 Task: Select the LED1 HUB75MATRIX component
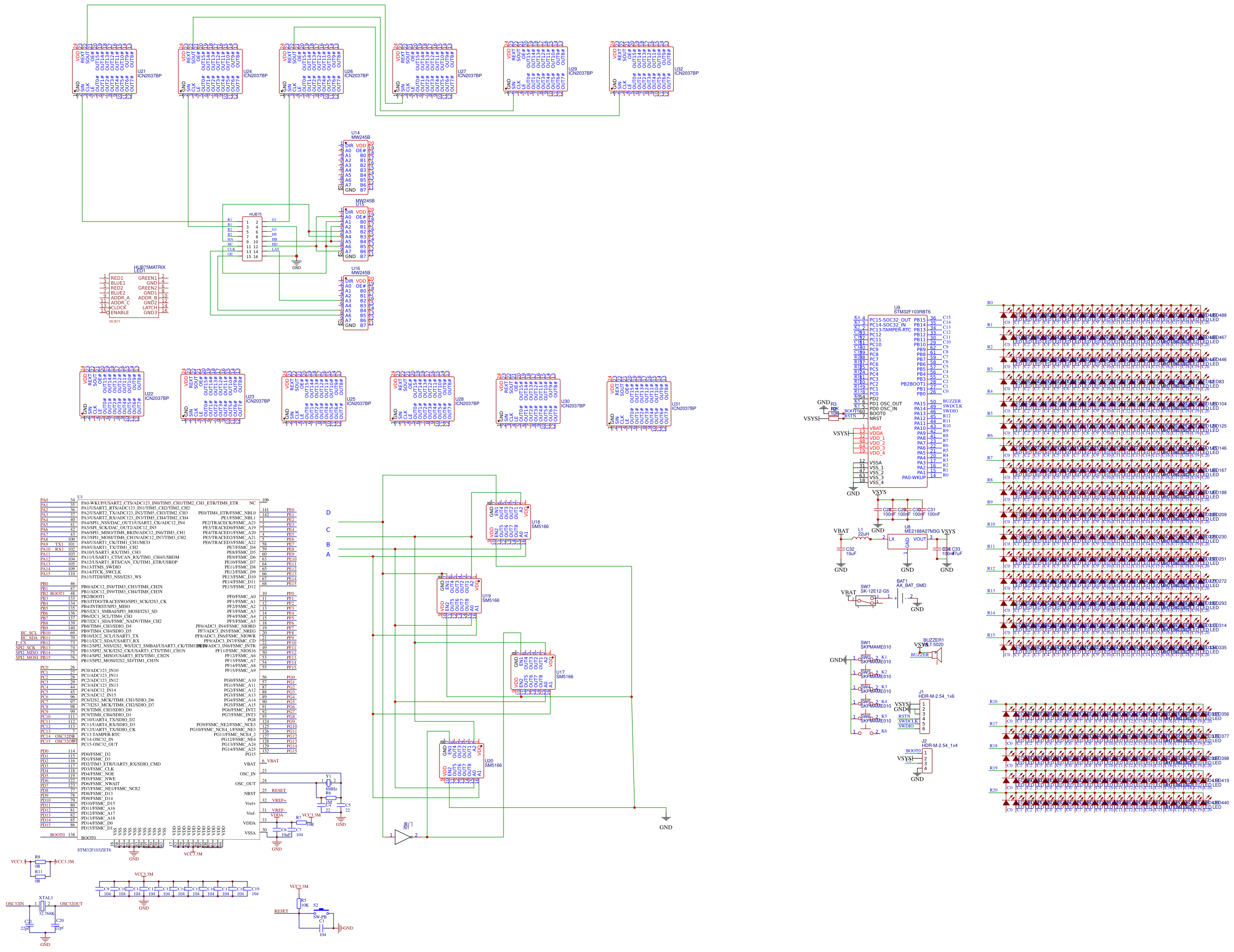[x=134, y=295]
